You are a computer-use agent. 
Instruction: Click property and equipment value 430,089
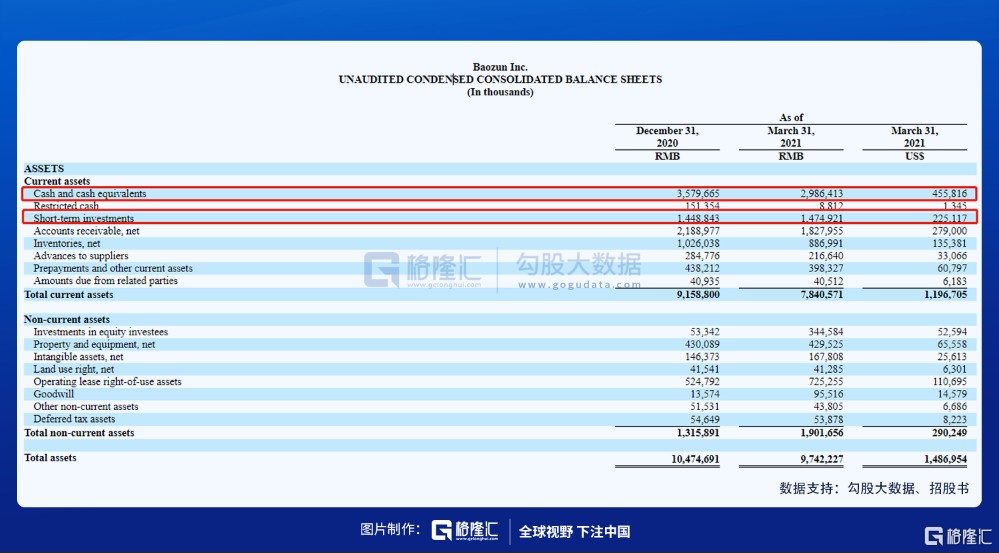click(701, 345)
